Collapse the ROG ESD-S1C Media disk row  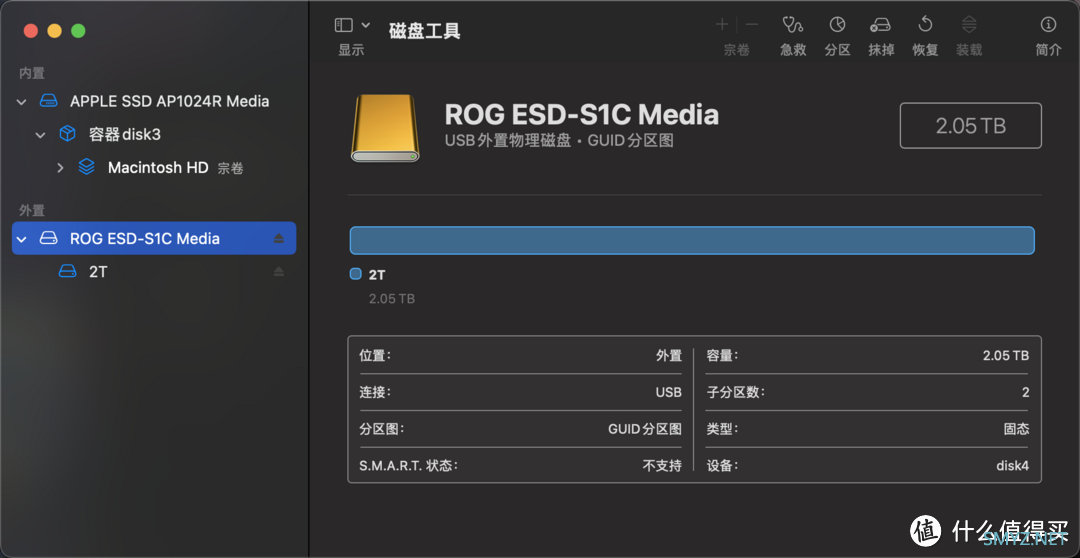click(x=21, y=239)
